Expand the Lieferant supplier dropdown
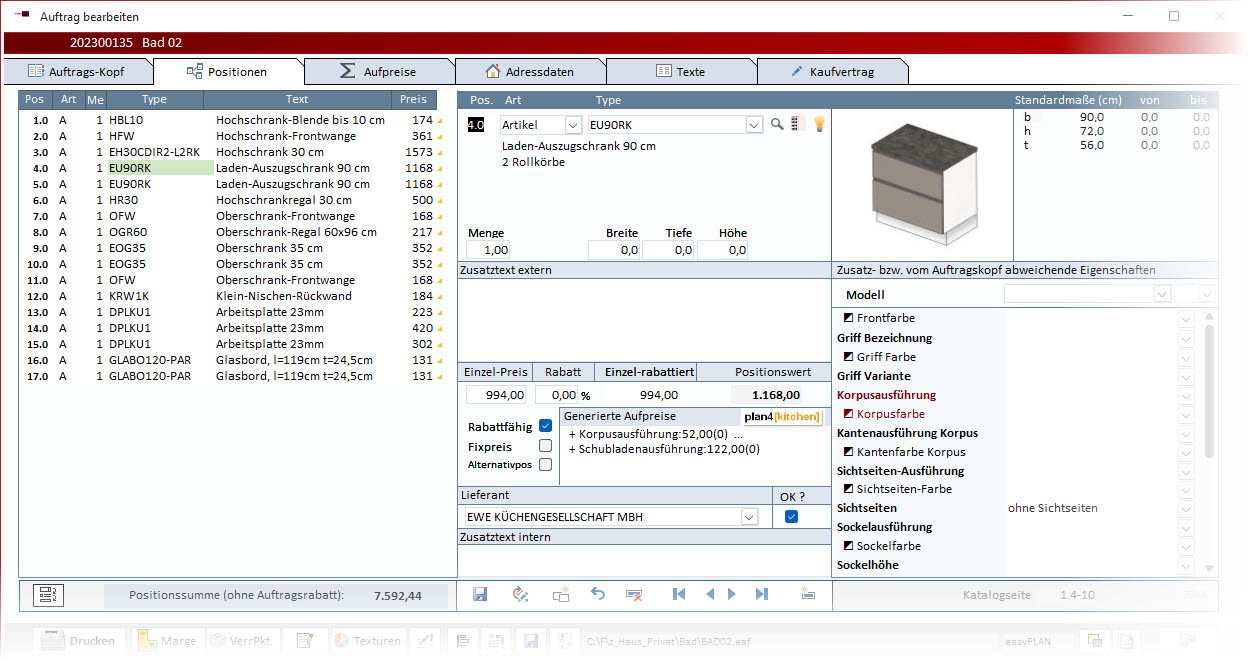 tap(748, 517)
